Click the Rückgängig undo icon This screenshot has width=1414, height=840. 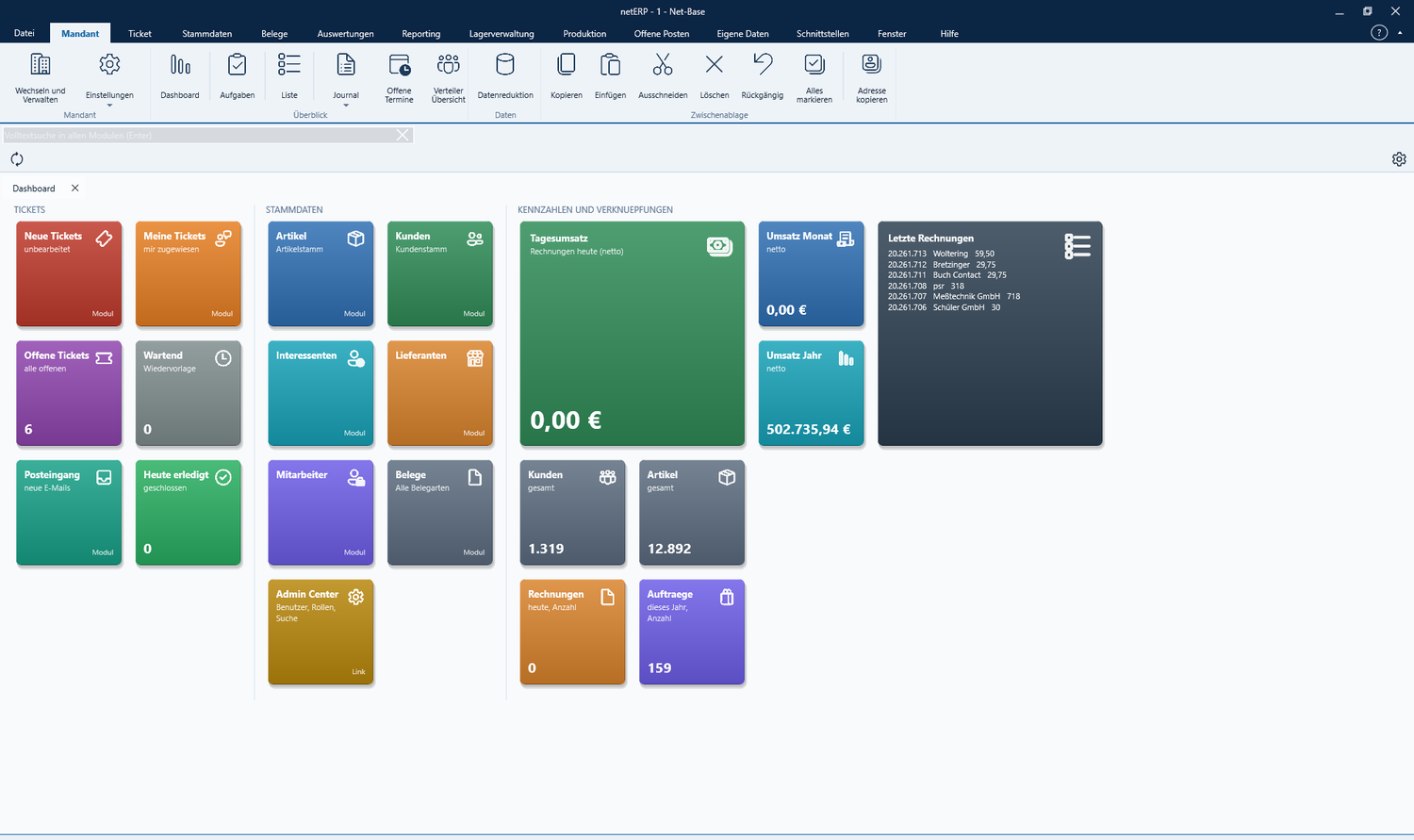pos(763,65)
